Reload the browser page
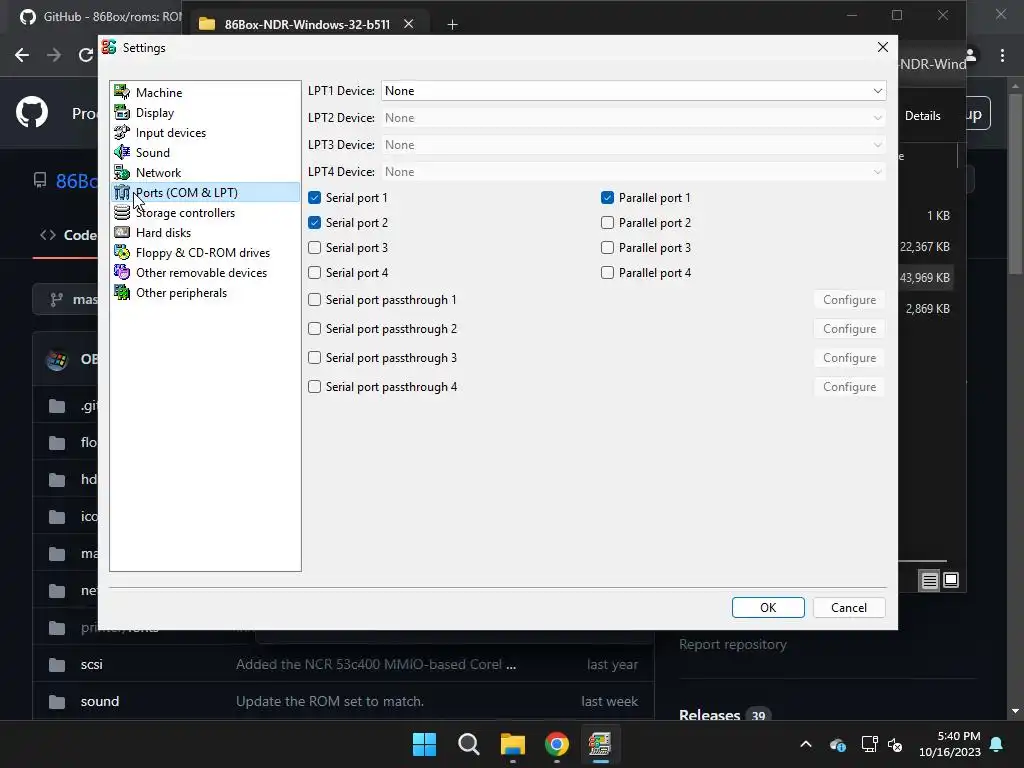The width and height of the screenshot is (1024, 768). click(86, 55)
